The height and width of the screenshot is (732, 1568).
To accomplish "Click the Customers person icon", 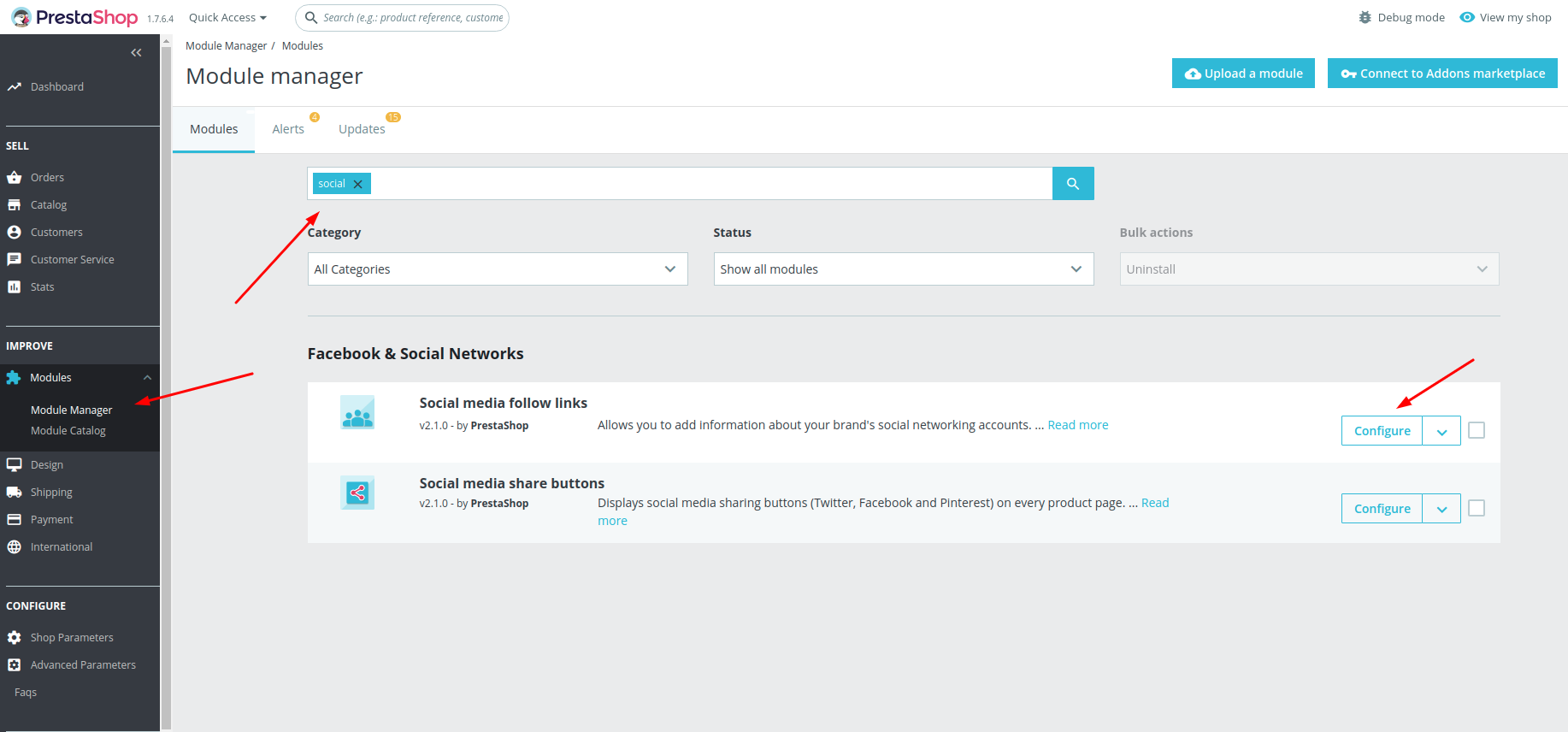I will pos(14,233).
